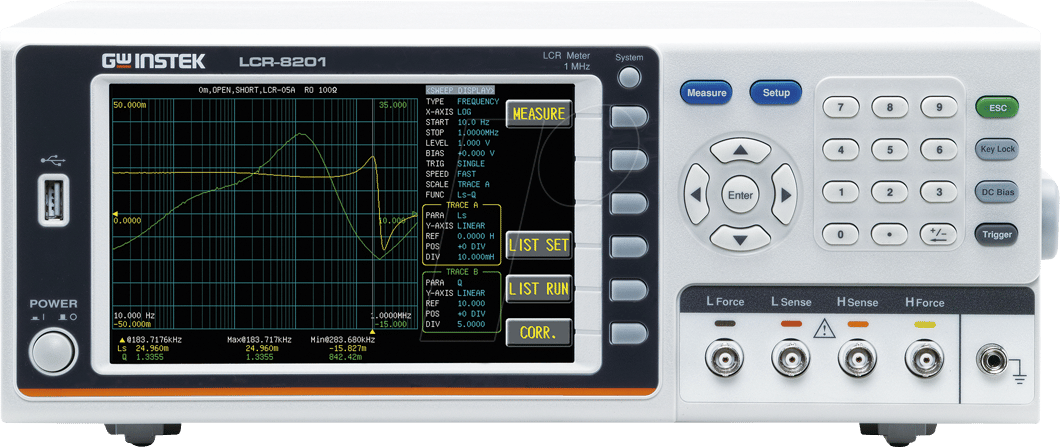Image resolution: width=1060 pixels, height=447 pixels.
Task: Click the yellow marker triangle below the plot
Action: (x=372, y=333)
